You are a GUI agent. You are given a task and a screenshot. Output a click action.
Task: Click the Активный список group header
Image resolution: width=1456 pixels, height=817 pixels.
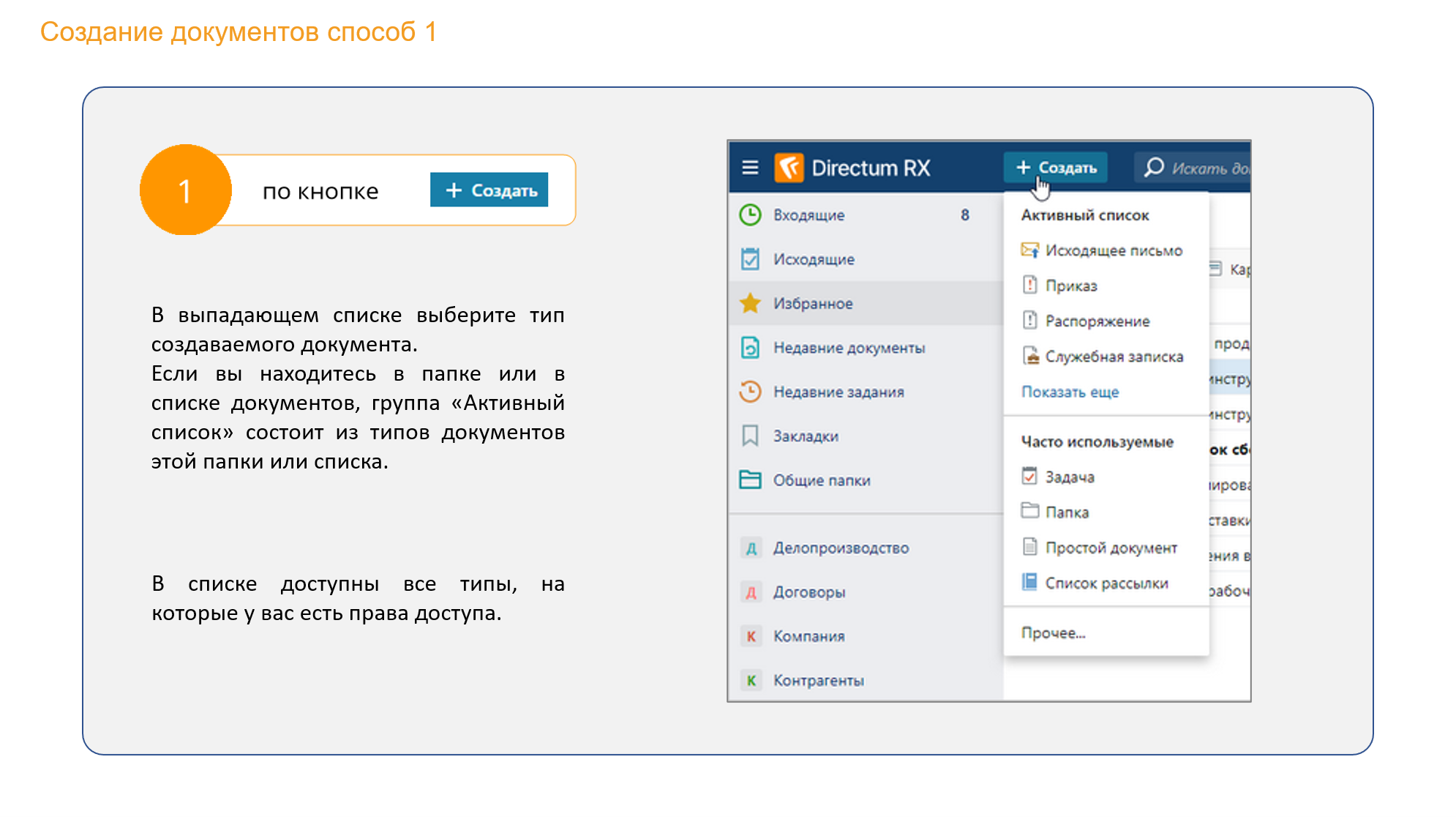(1085, 215)
